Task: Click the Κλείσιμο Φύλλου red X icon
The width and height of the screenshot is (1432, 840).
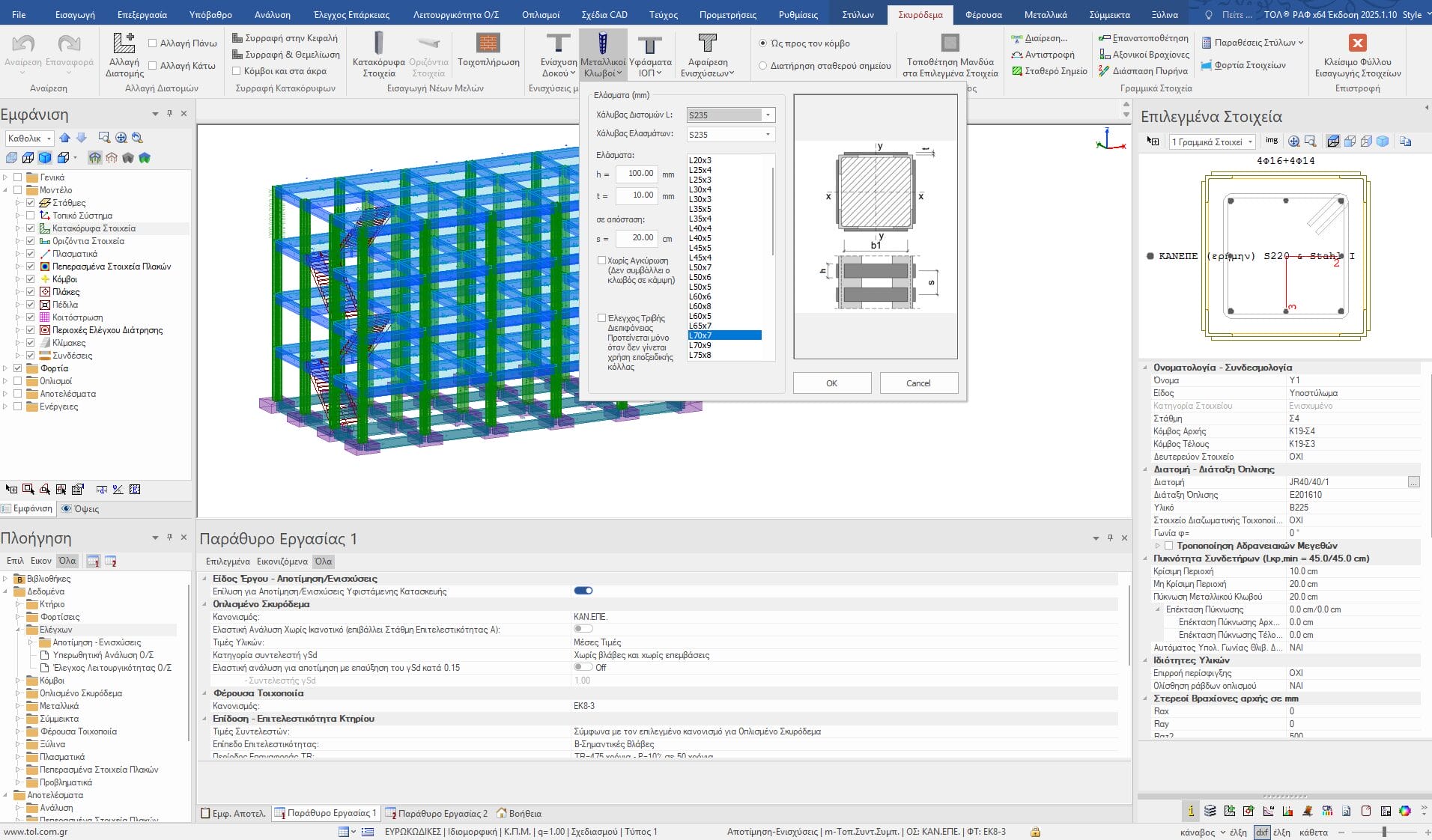Action: coord(1357,43)
